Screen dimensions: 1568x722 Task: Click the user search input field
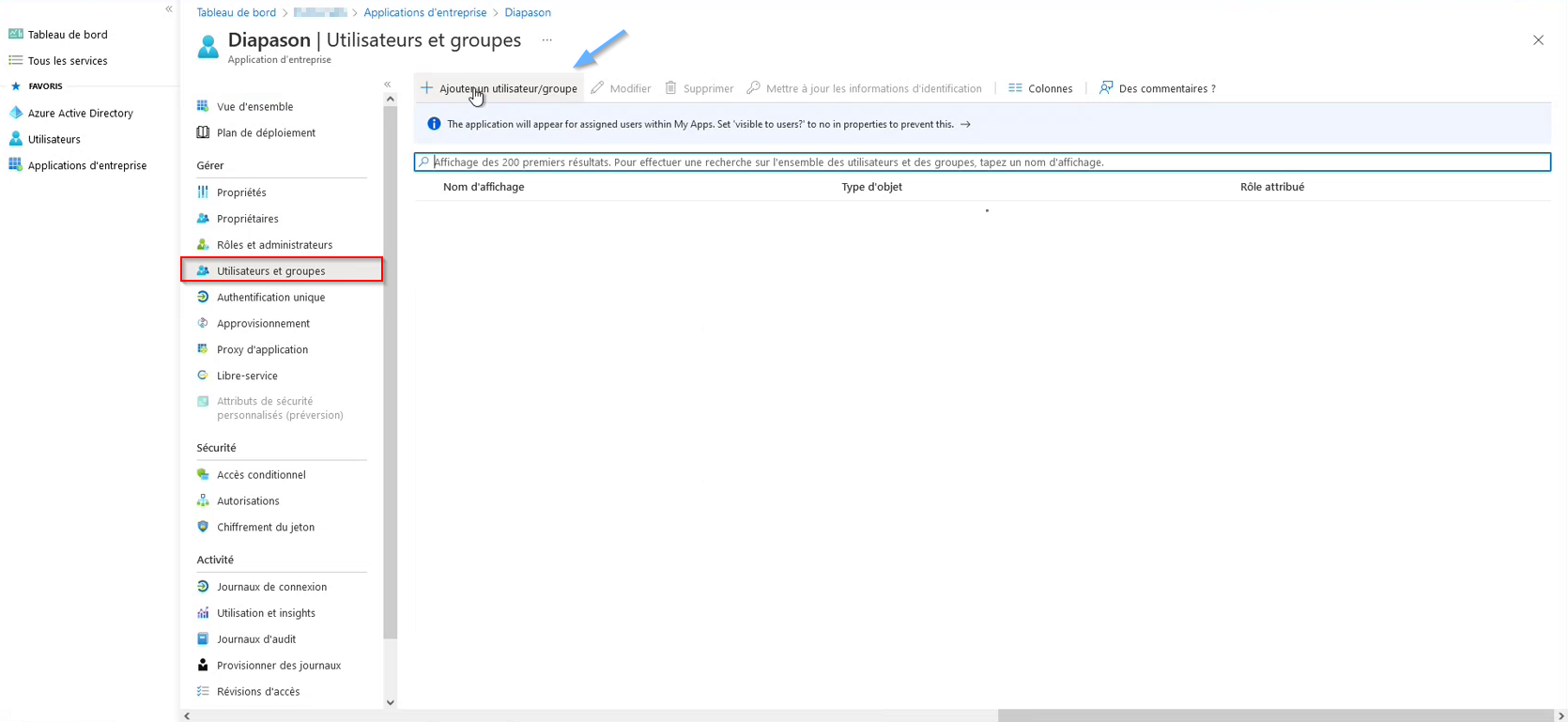pos(986,162)
